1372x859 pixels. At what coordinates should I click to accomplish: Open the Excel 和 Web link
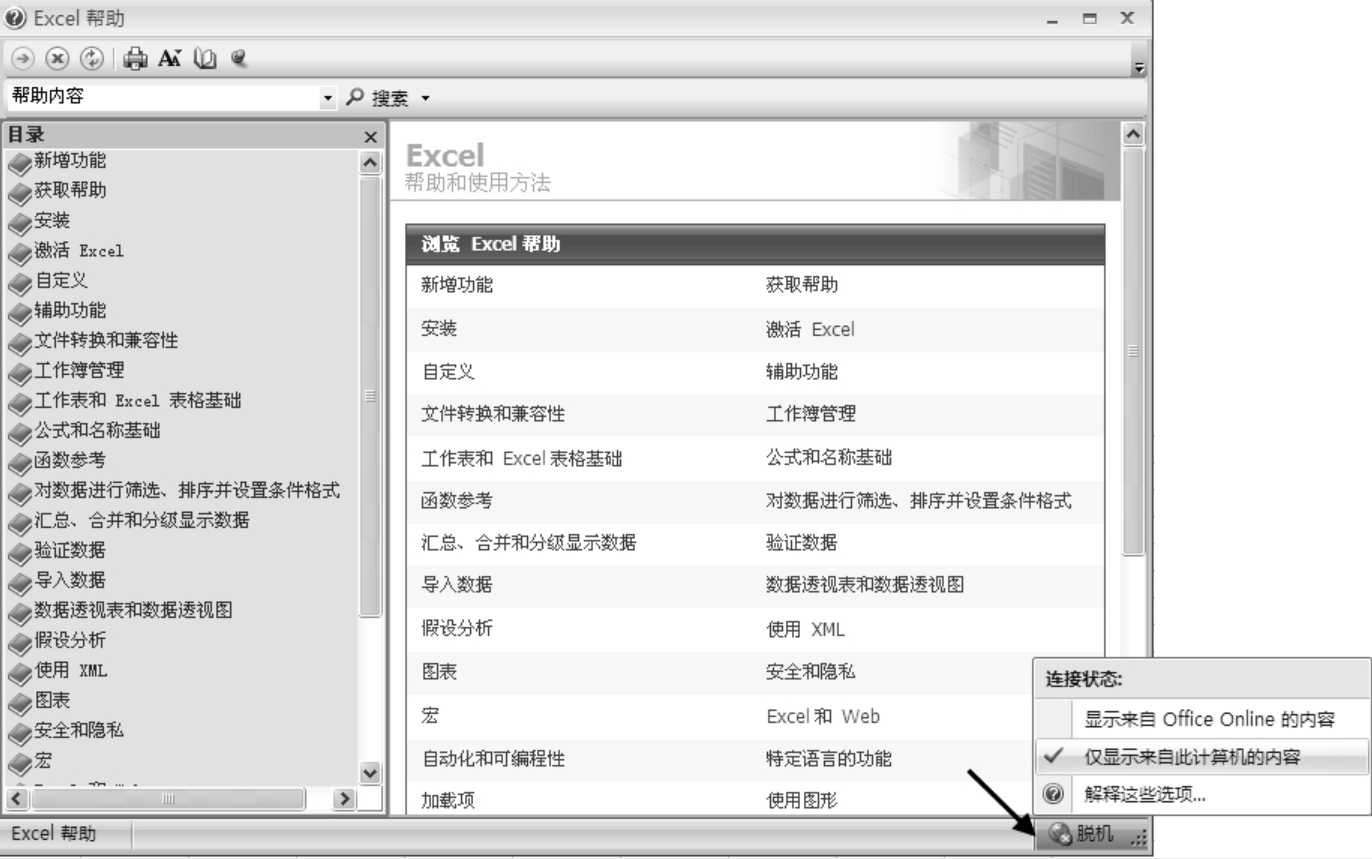coord(823,716)
